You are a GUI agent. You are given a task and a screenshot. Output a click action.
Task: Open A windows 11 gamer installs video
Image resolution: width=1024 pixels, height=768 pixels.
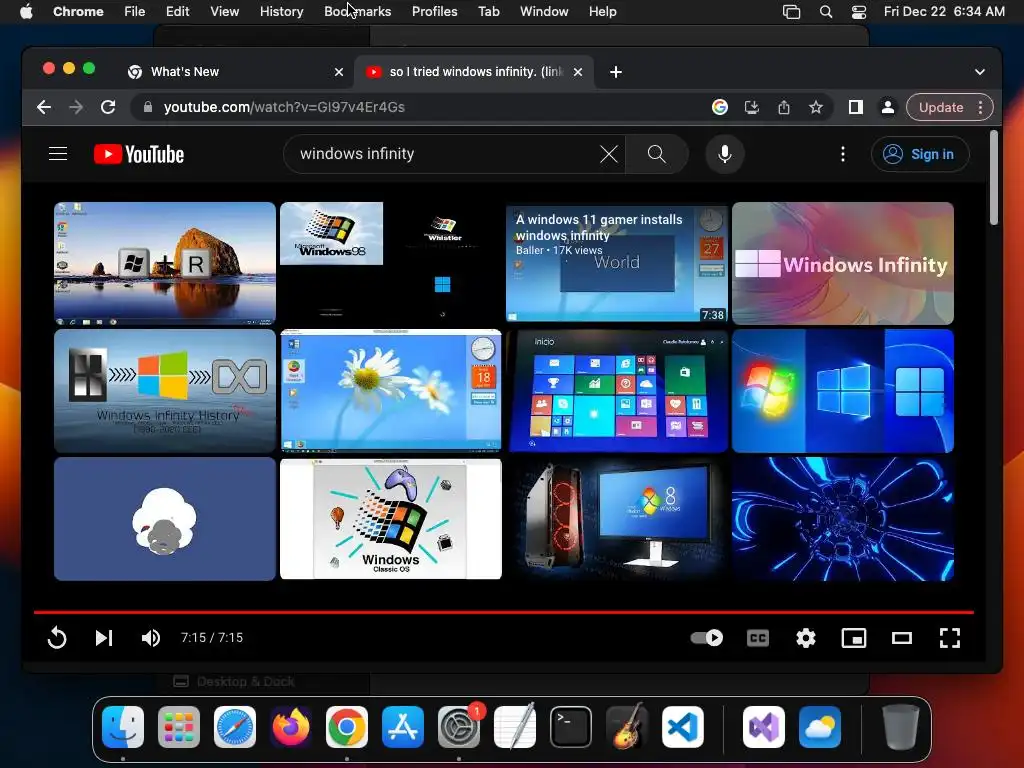click(x=616, y=263)
